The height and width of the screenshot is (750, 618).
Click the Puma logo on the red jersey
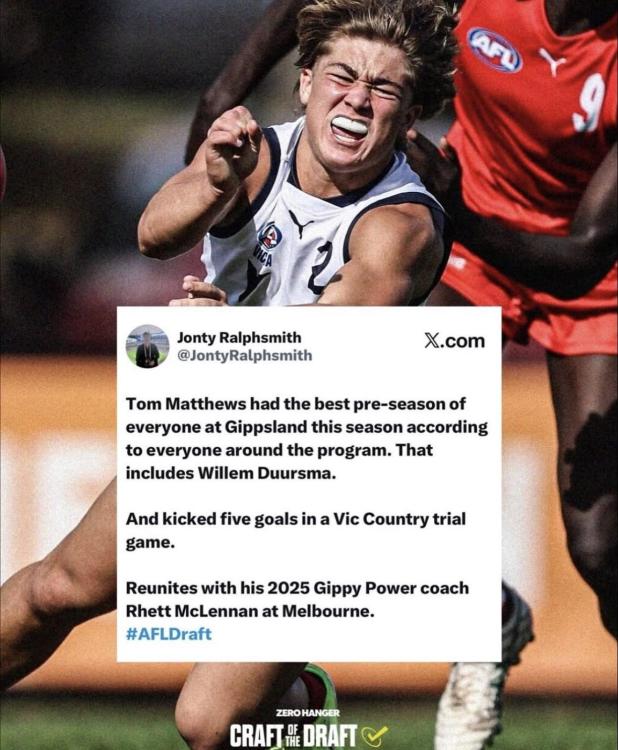pos(552,61)
